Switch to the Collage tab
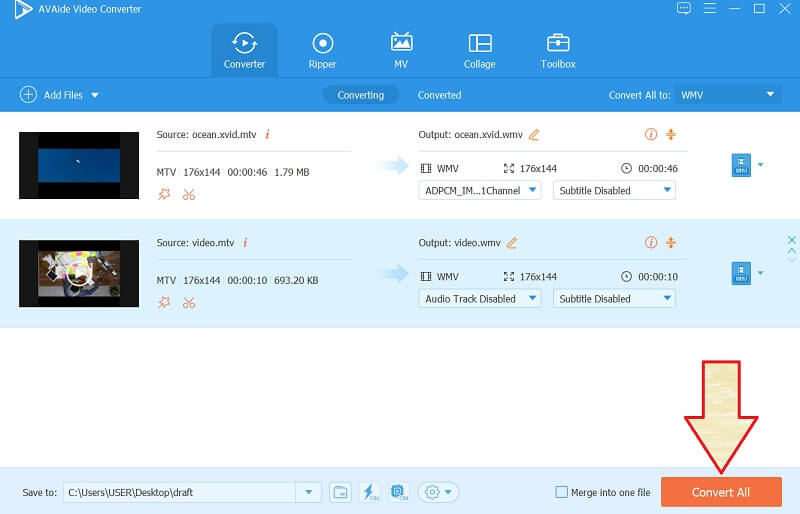Viewport: 800px width, 514px height. pos(480,51)
